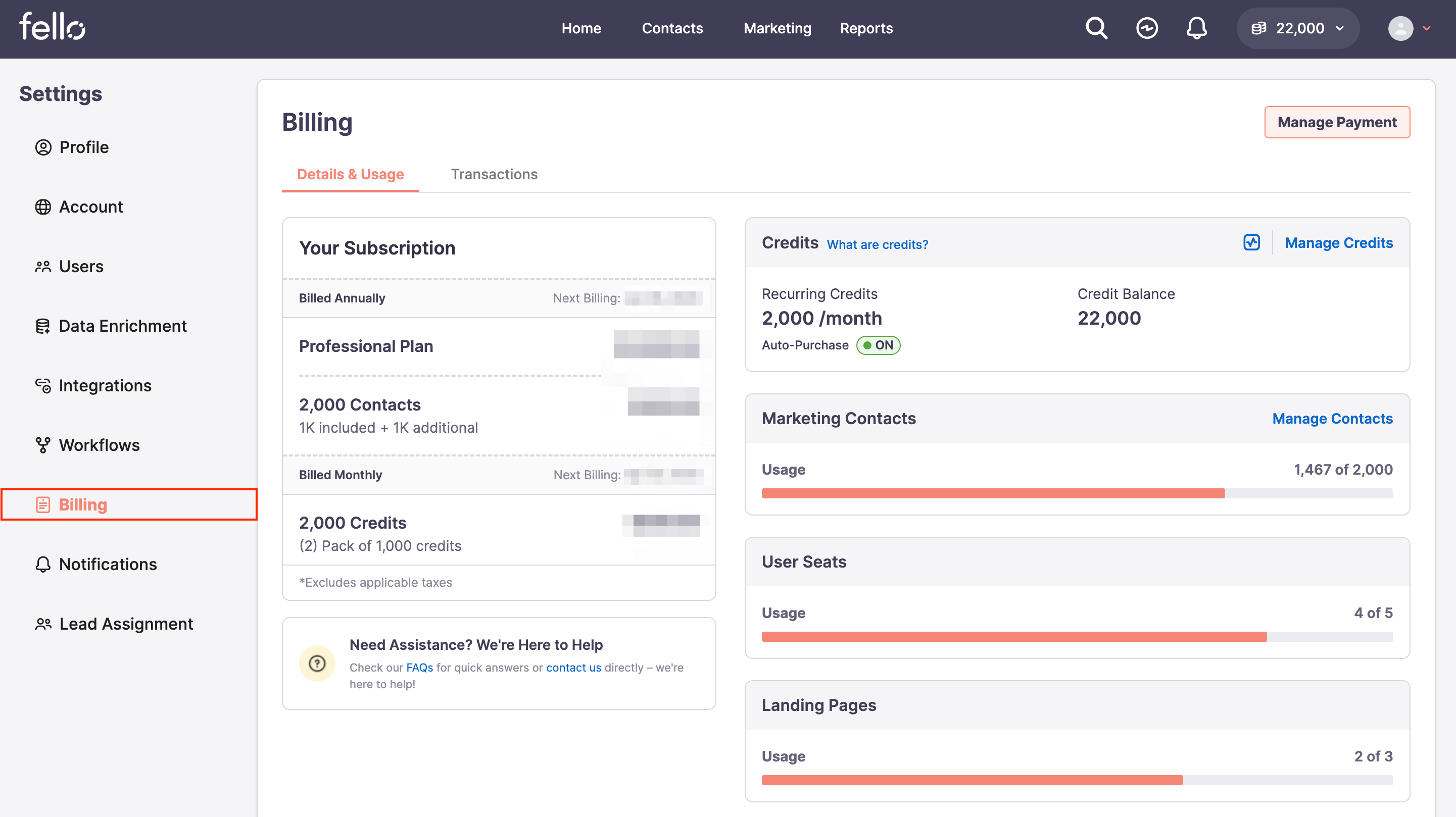Go to Users settings
The width and height of the screenshot is (1456, 817).
click(81, 266)
